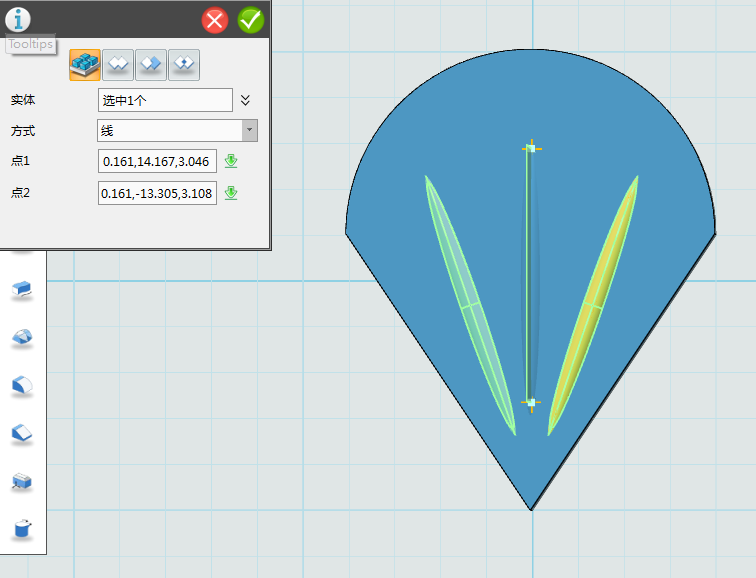Select the subtract boolean mode icon
The height and width of the screenshot is (578, 756).
pos(151,65)
